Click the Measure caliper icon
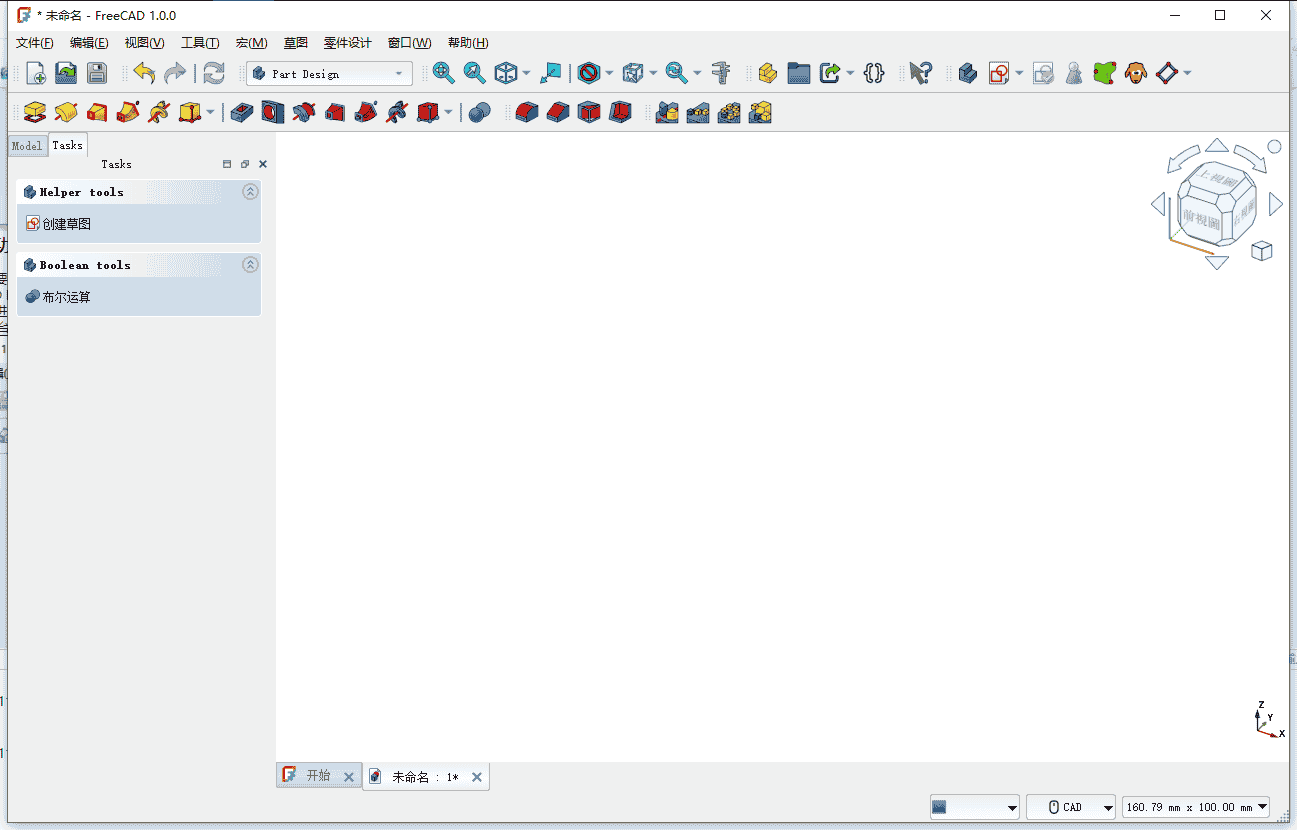This screenshot has width=1297, height=830. point(721,73)
